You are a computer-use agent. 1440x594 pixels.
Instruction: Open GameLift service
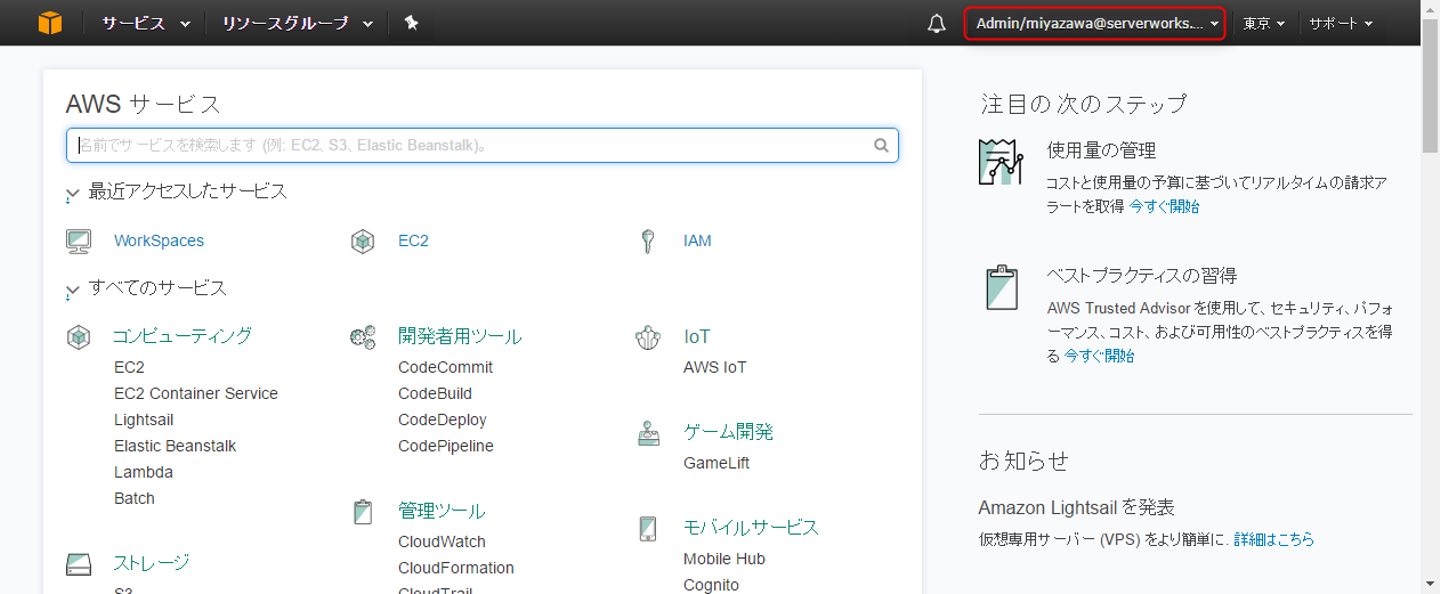coord(716,463)
